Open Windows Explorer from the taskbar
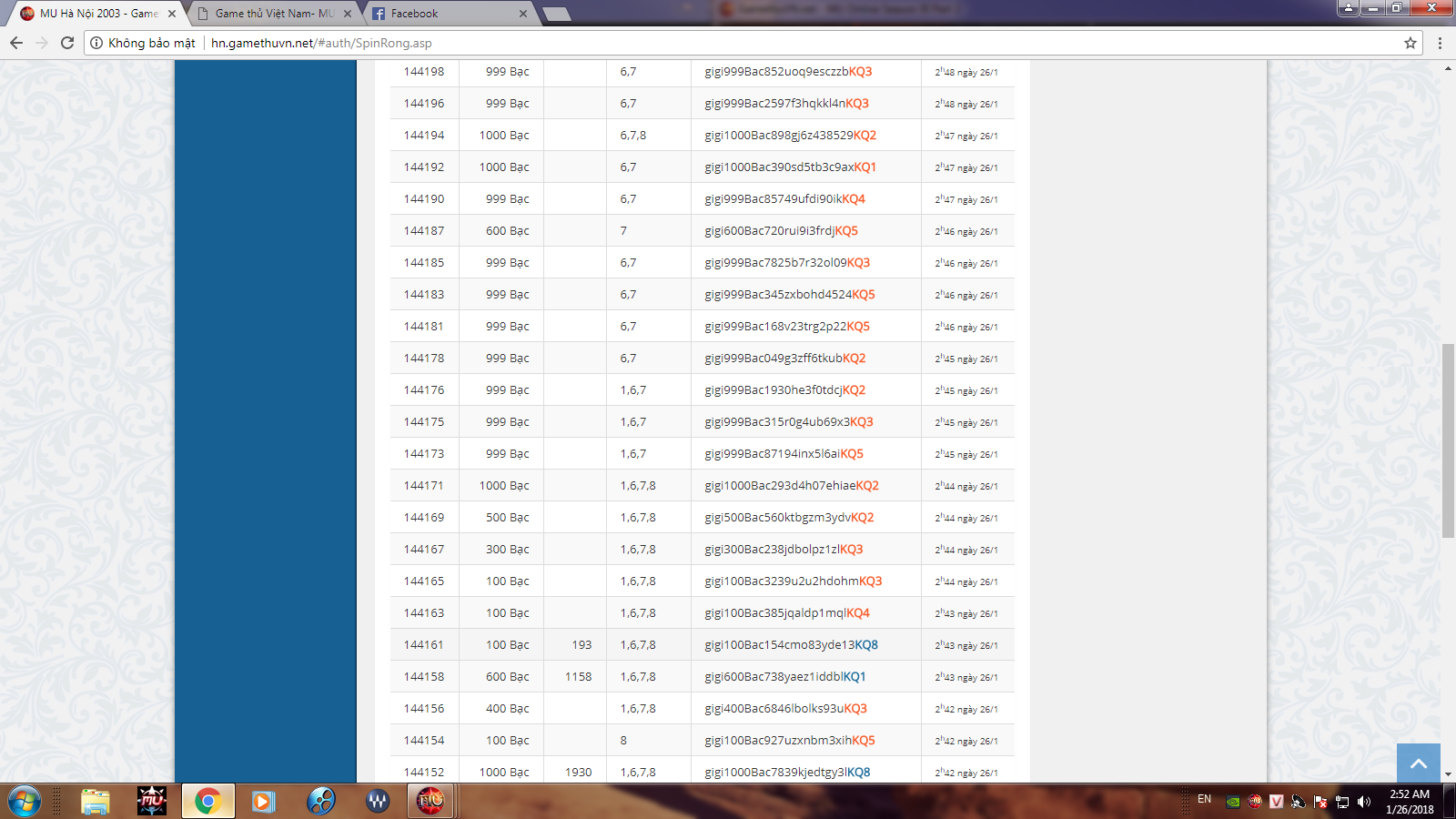Image resolution: width=1456 pixels, height=819 pixels. (x=95, y=801)
